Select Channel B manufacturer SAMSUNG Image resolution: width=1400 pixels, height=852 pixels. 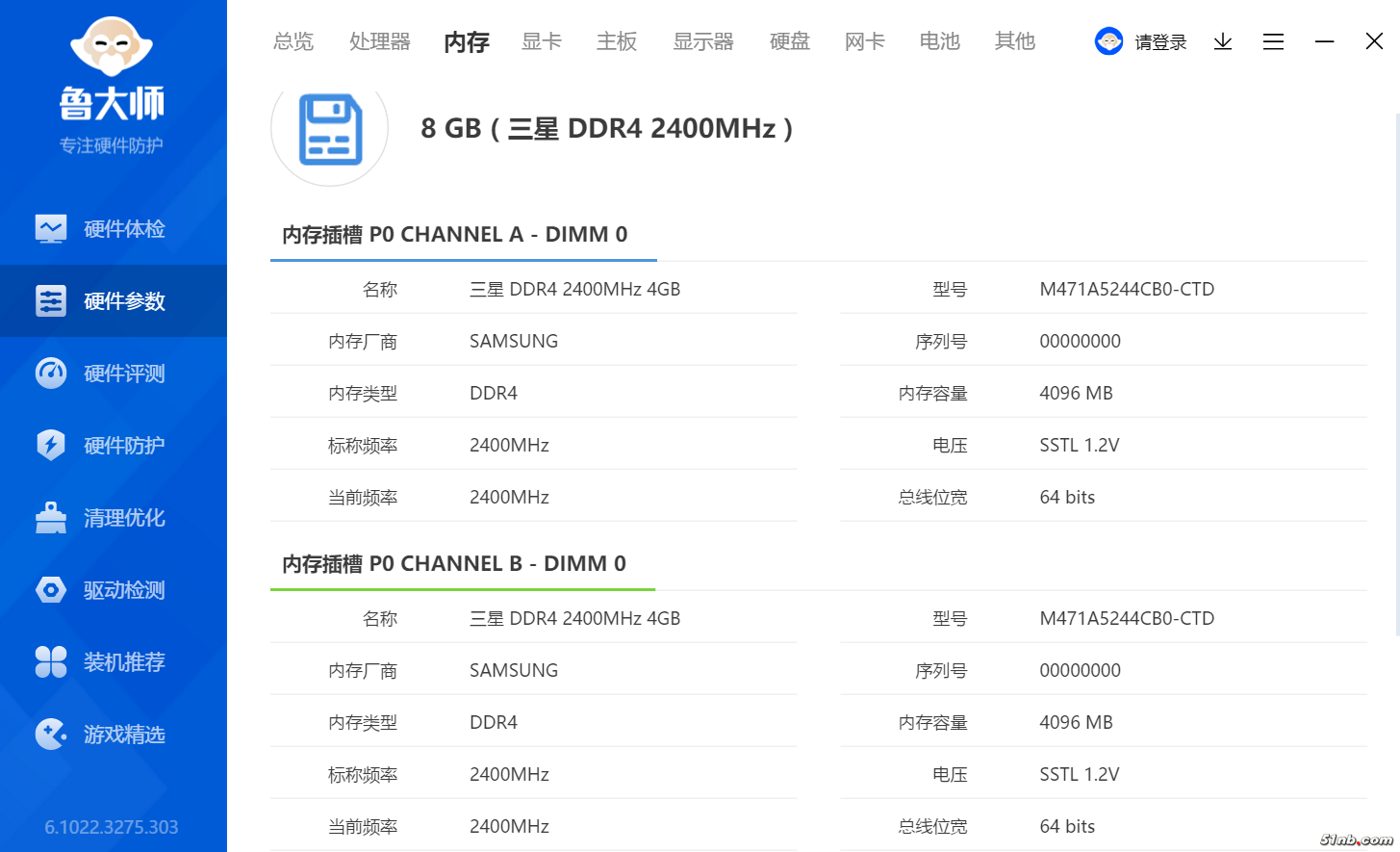(x=514, y=670)
